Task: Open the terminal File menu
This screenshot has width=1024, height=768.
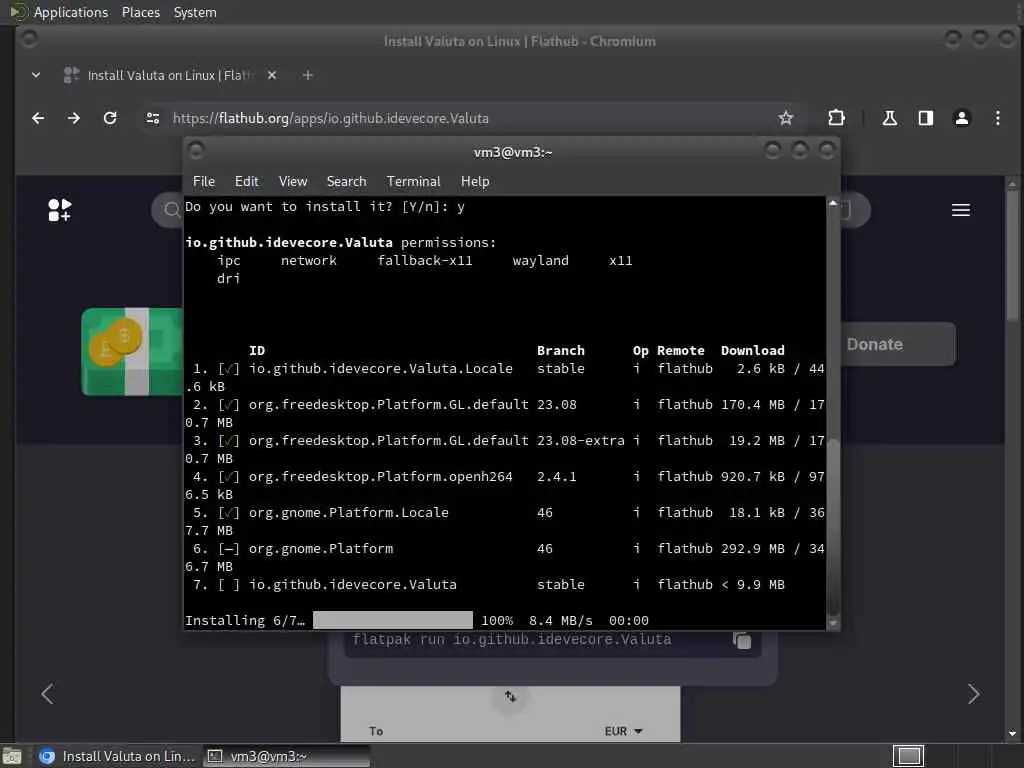Action: [x=204, y=182]
